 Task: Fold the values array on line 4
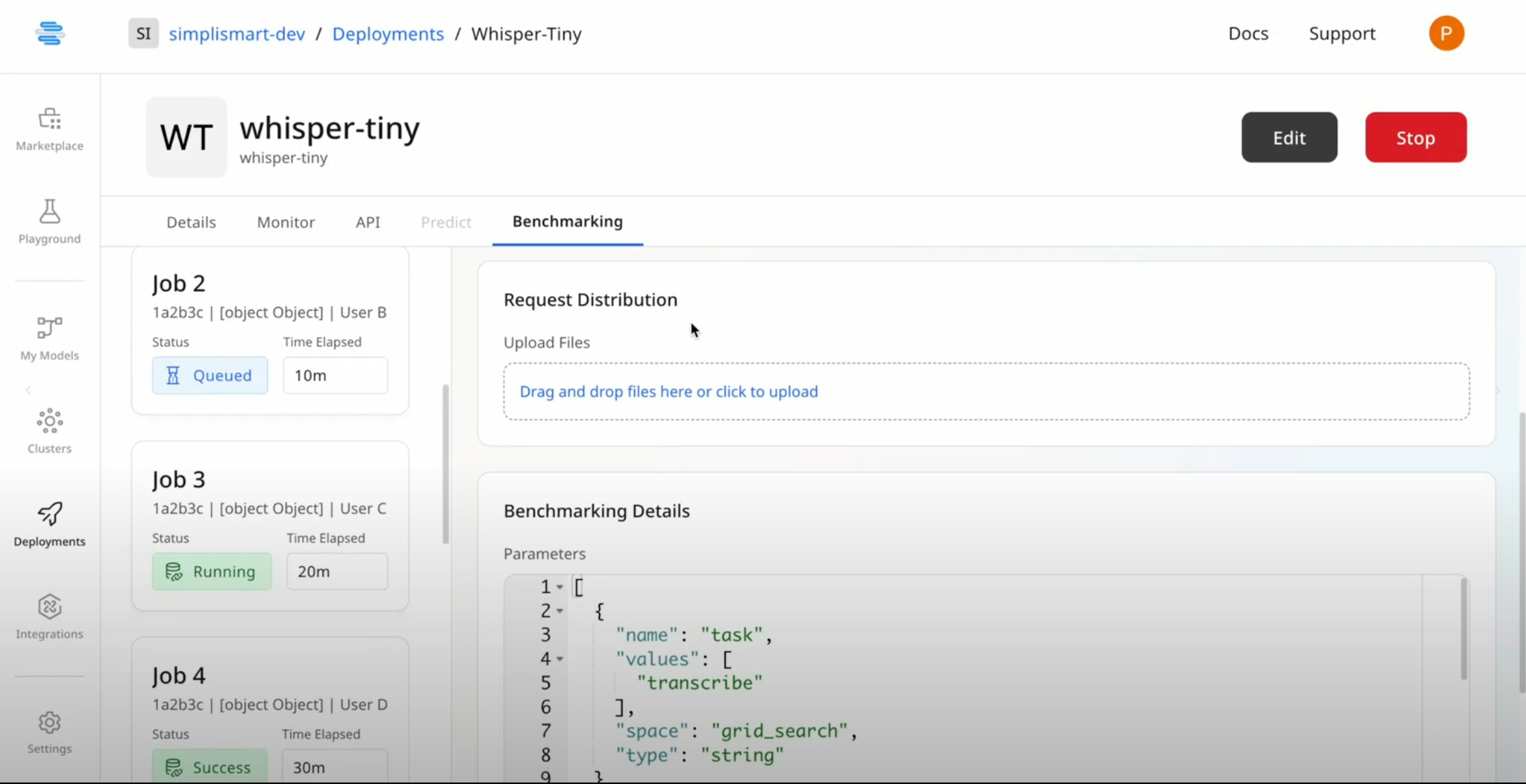click(x=560, y=660)
